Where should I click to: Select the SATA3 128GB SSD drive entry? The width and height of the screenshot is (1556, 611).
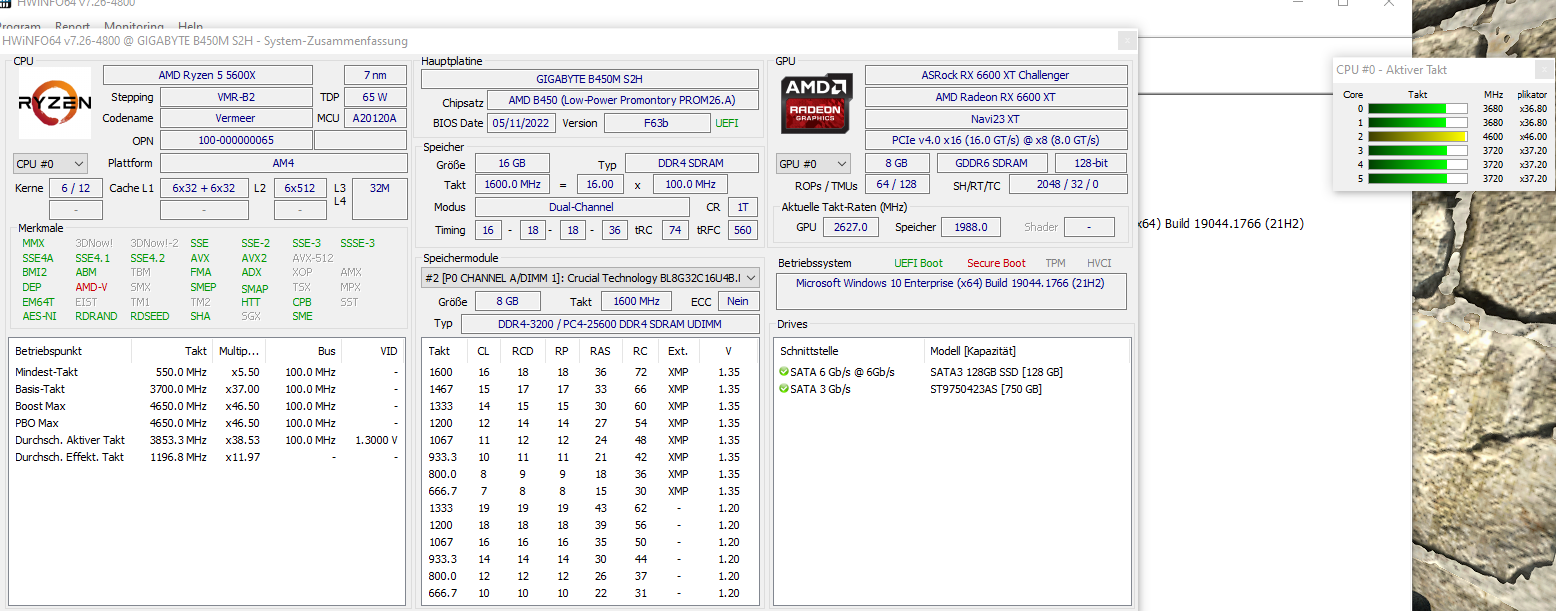click(x=996, y=372)
